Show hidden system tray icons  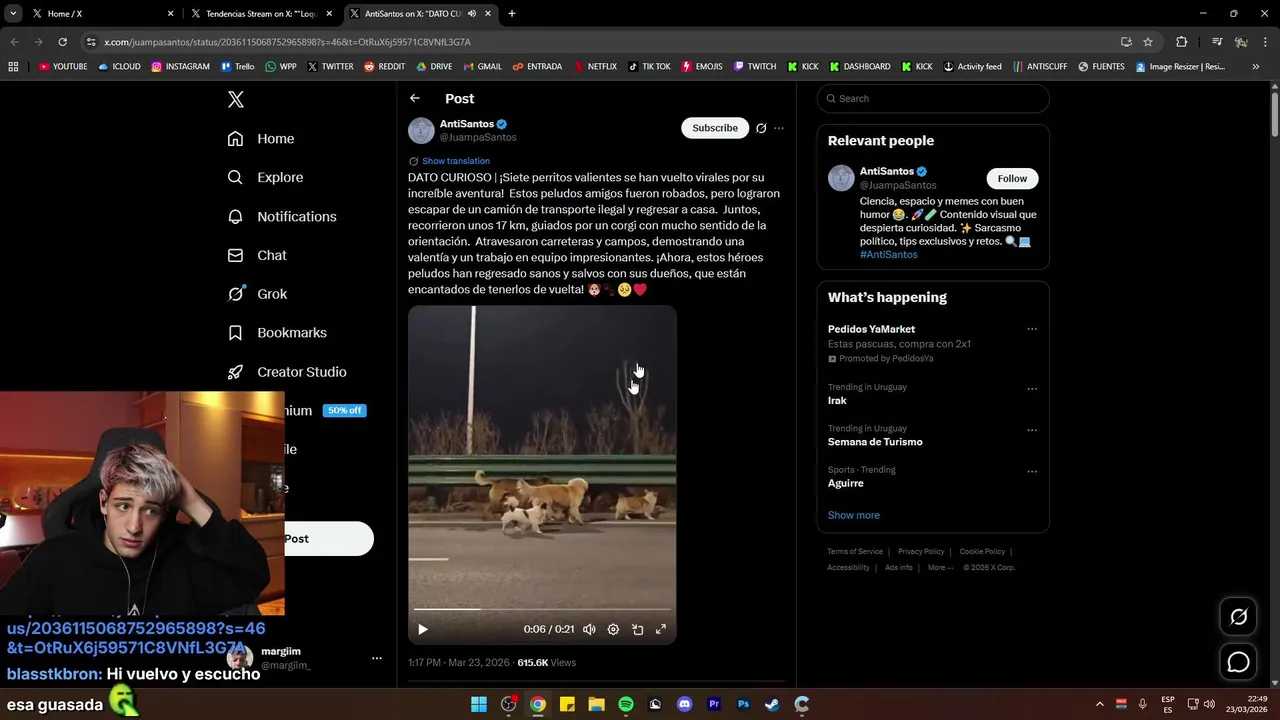pyautogui.click(x=1099, y=704)
